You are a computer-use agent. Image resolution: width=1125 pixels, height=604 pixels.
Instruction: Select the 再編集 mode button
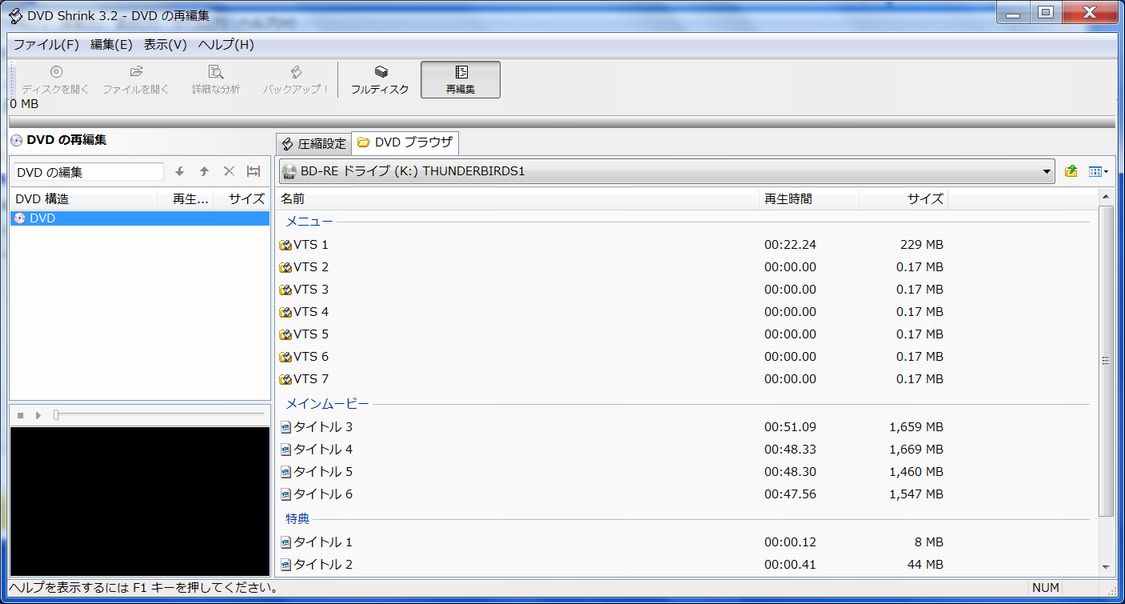pyautogui.click(x=461, y=80)
